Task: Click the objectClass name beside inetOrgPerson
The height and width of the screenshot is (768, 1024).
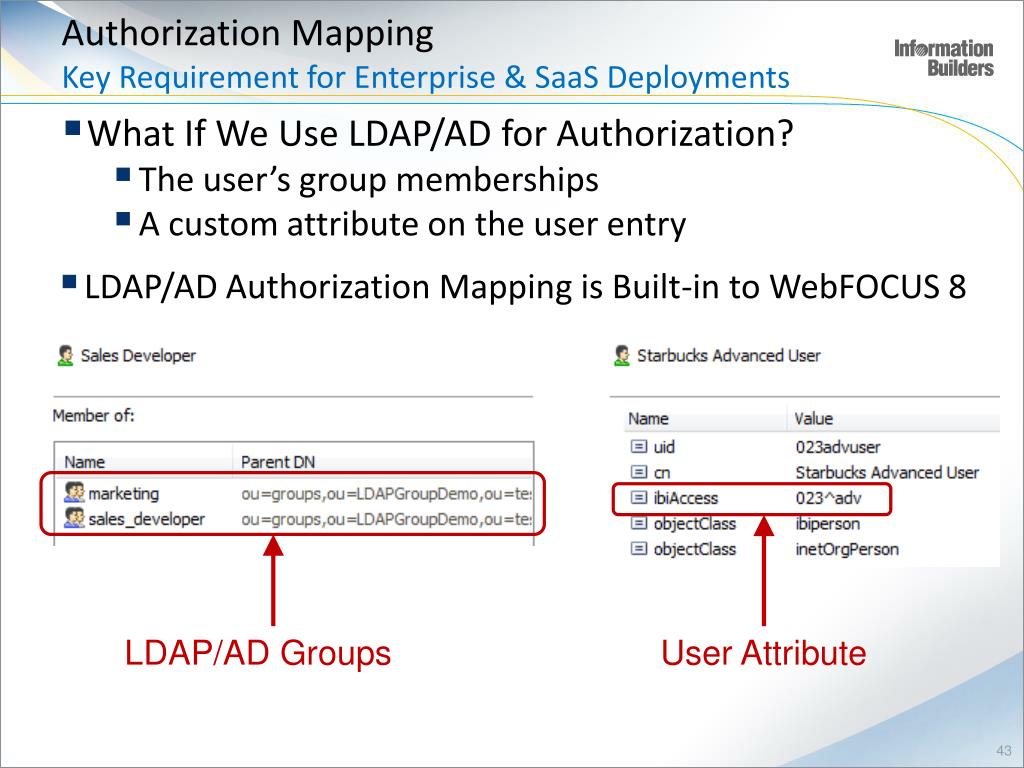Action: pyautogui.click(x=695, y=549)
